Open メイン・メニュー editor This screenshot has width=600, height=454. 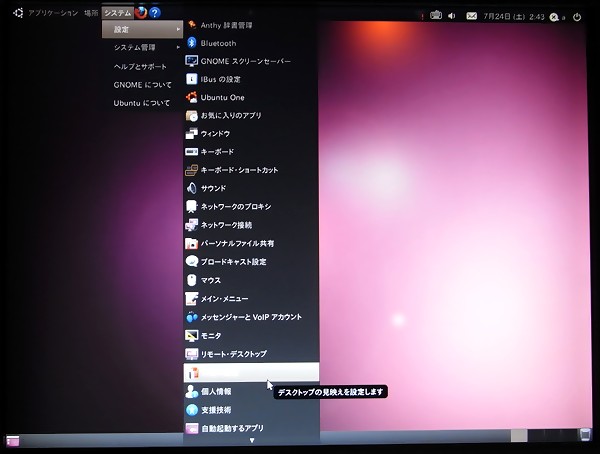(x=251, y=299)
